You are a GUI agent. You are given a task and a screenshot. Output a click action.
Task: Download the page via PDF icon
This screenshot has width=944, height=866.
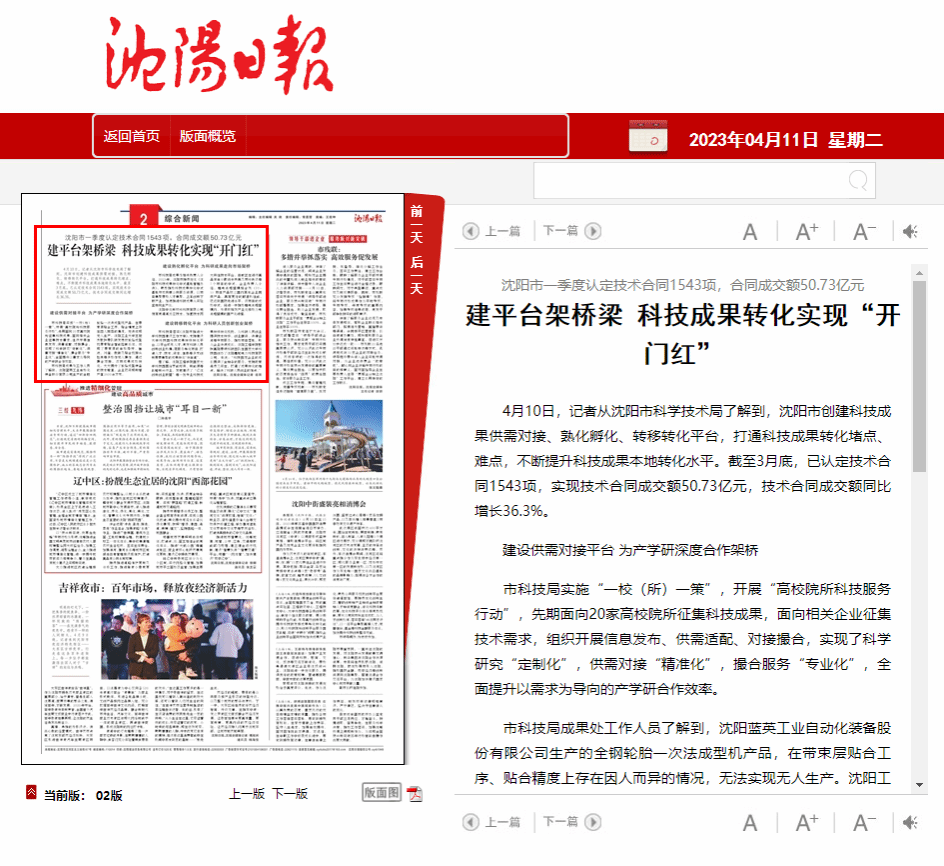click(x=414, y=794)
